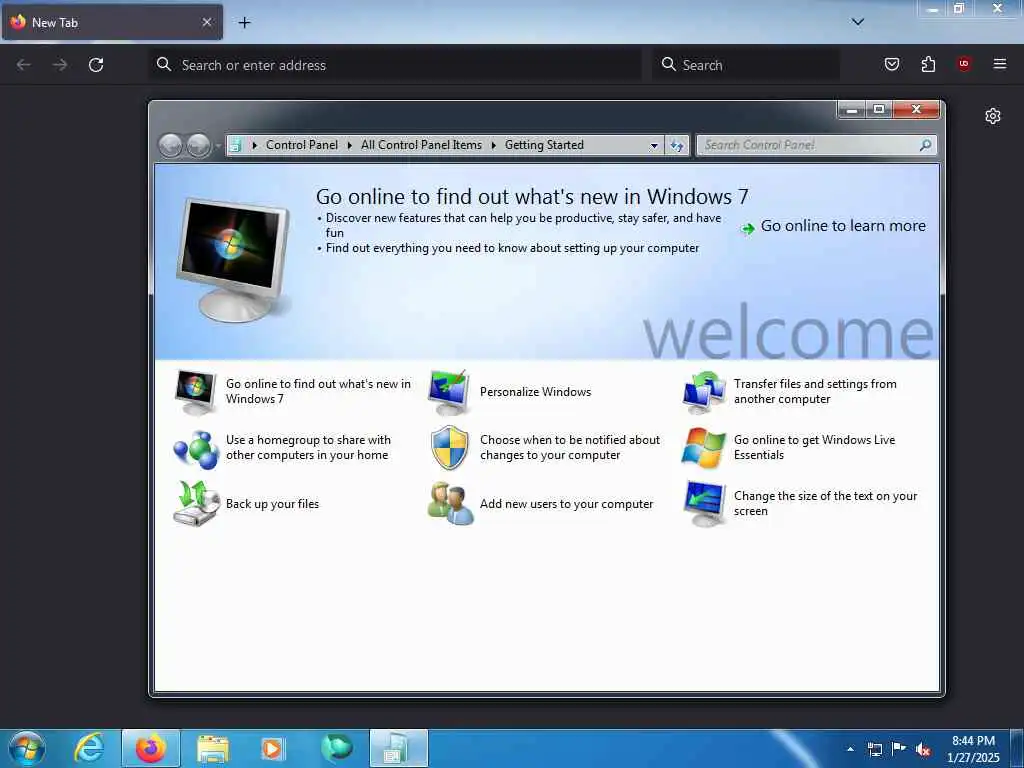Click the Firefox Search or enter address field
Viewport: 1024px width, 768px height.
tap(394, 65)
